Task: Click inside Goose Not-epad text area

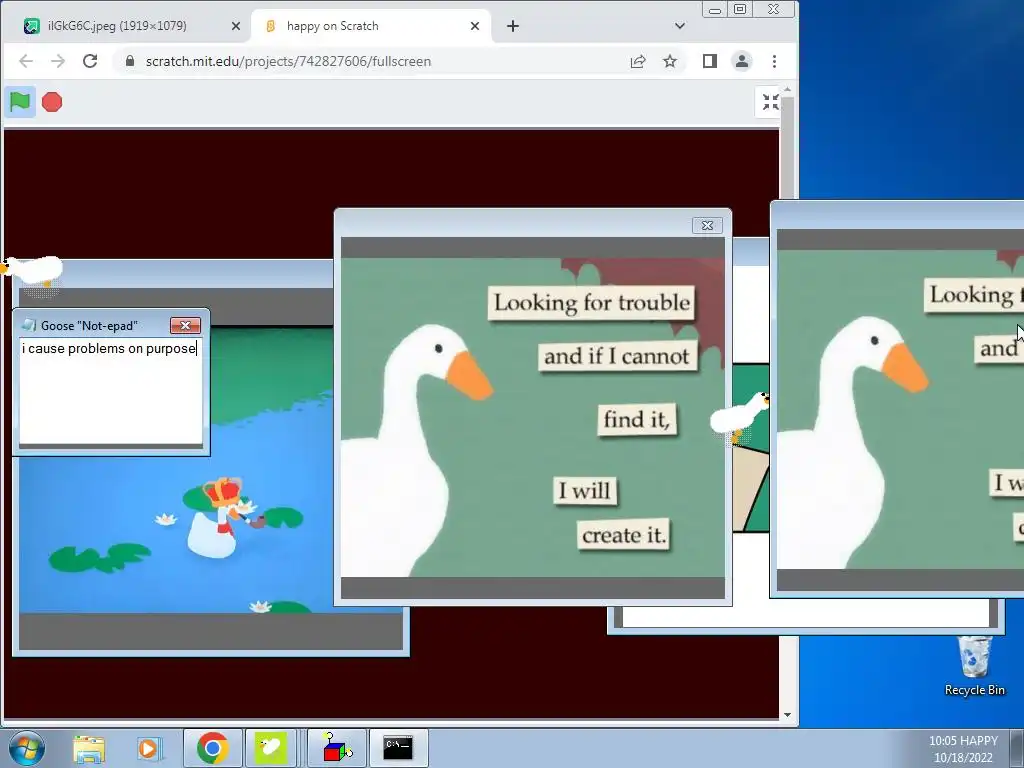Action: pos(110,391)
